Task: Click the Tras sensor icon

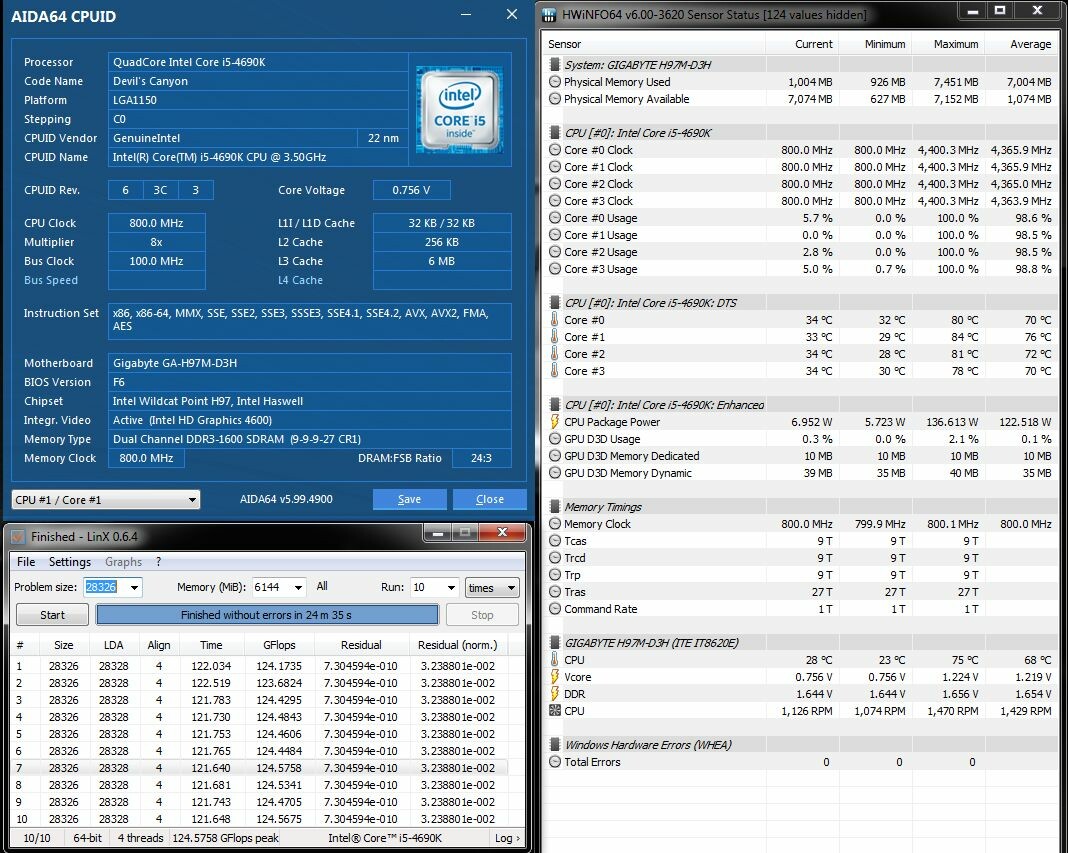Action: pyautogui.click(x=554, y=592)
